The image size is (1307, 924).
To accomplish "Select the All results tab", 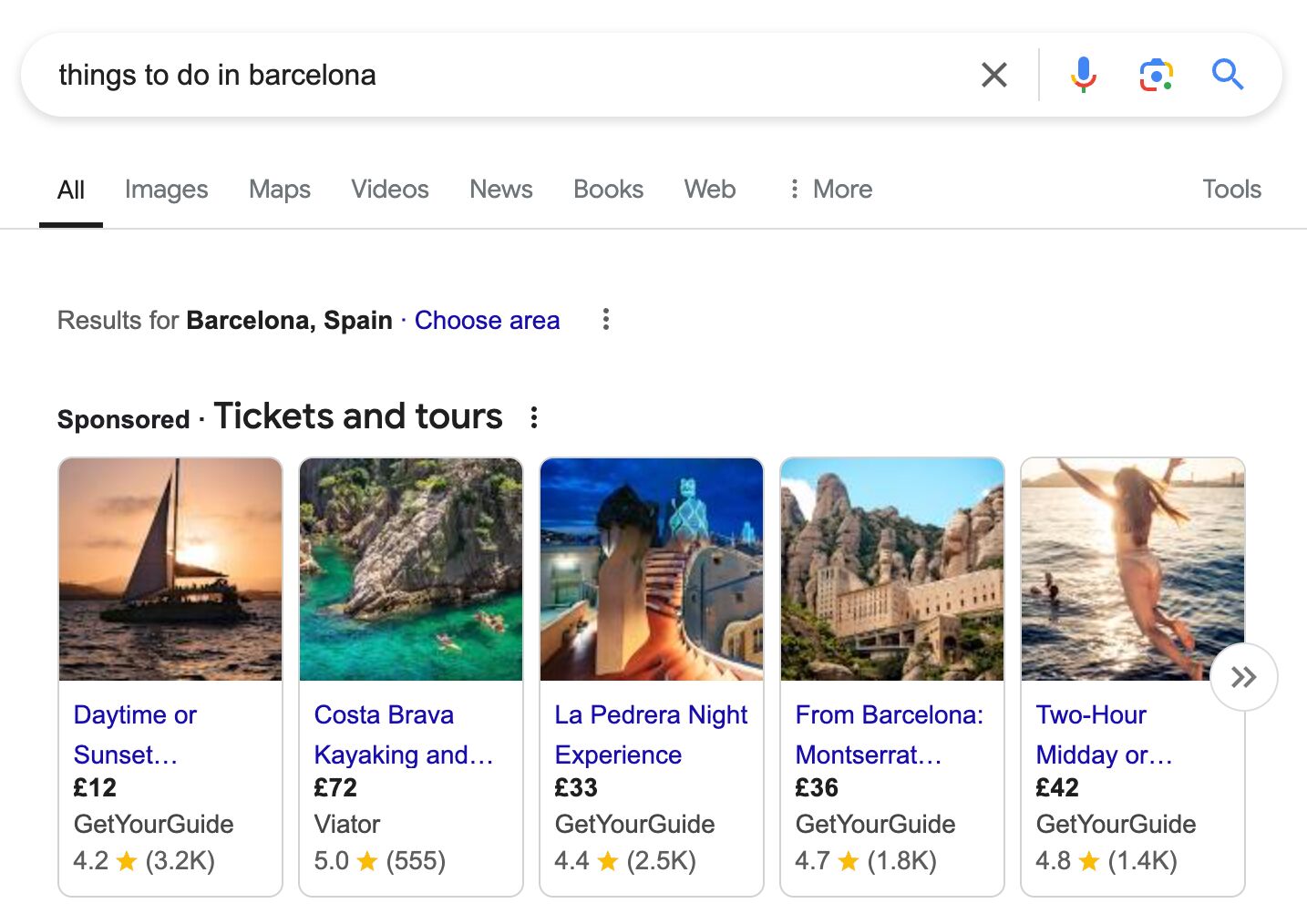I will (70, 189).
